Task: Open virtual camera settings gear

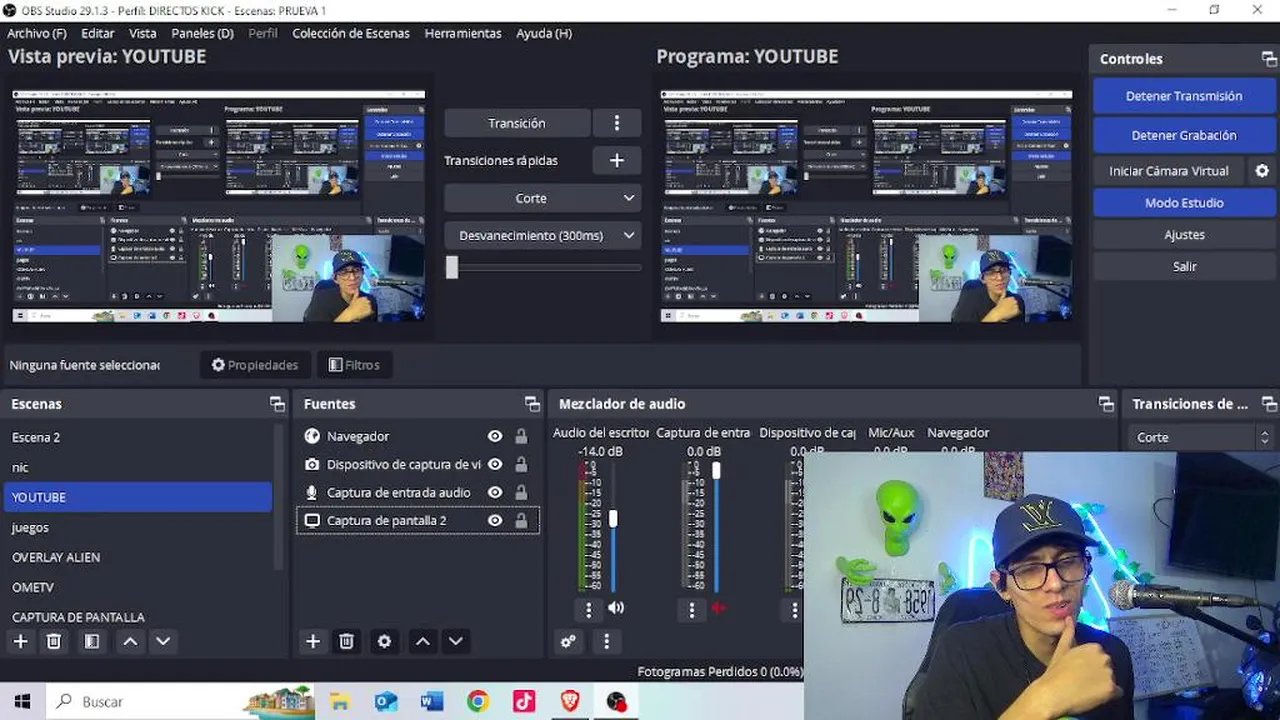Action: (1262, 171)
